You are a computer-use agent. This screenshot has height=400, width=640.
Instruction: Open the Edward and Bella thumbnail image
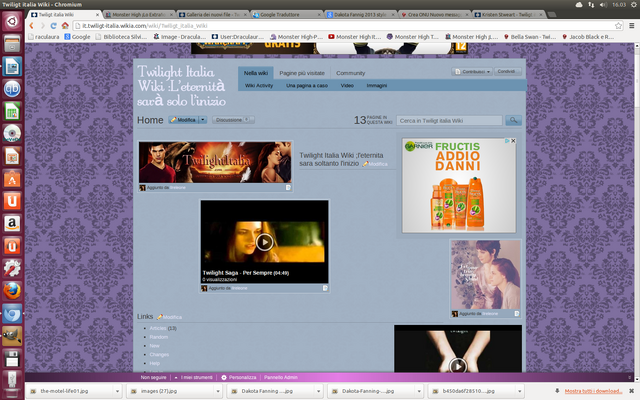(486, 275)
